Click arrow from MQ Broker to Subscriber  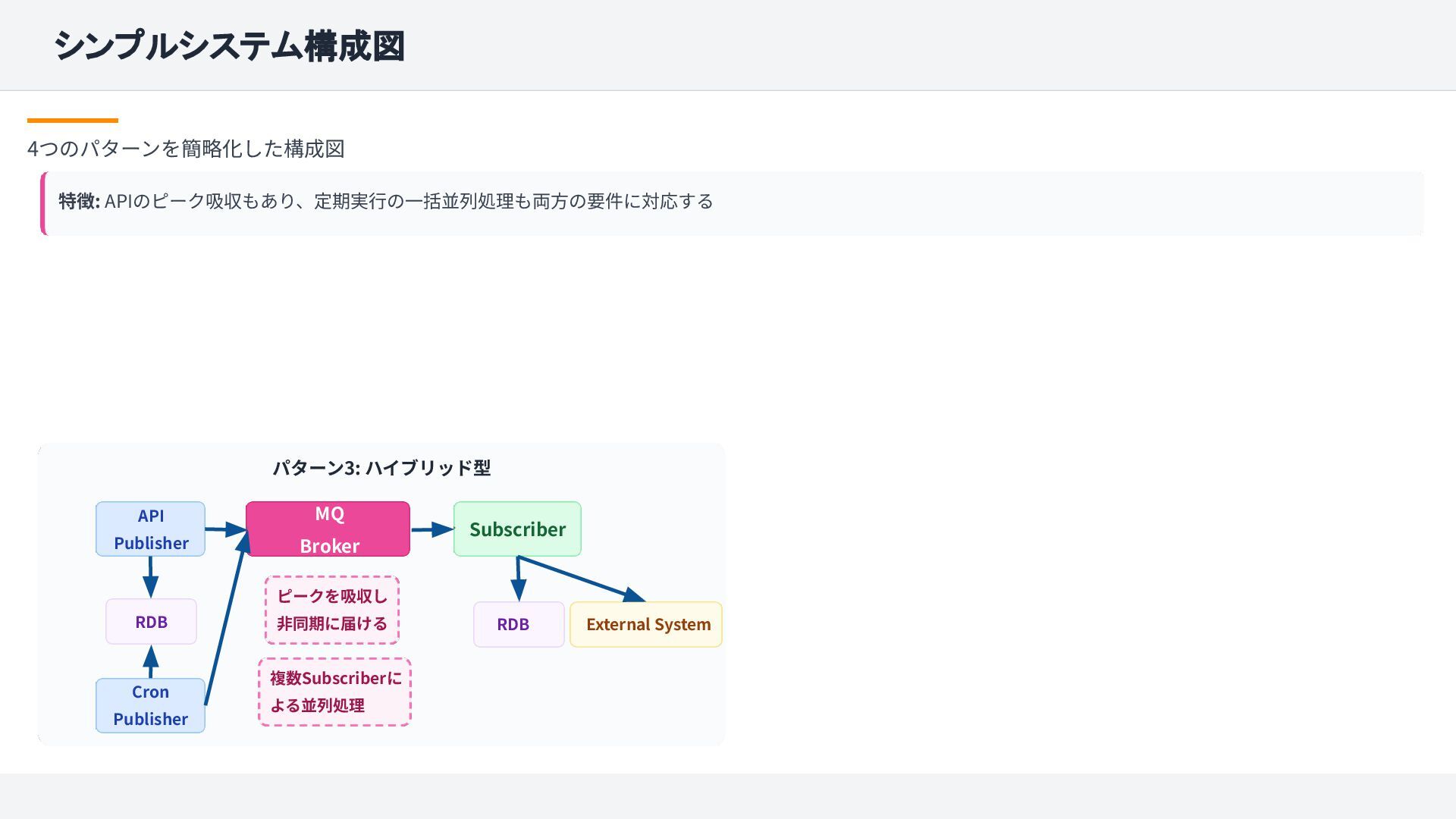pyautogui.click(x=431, y=529)
